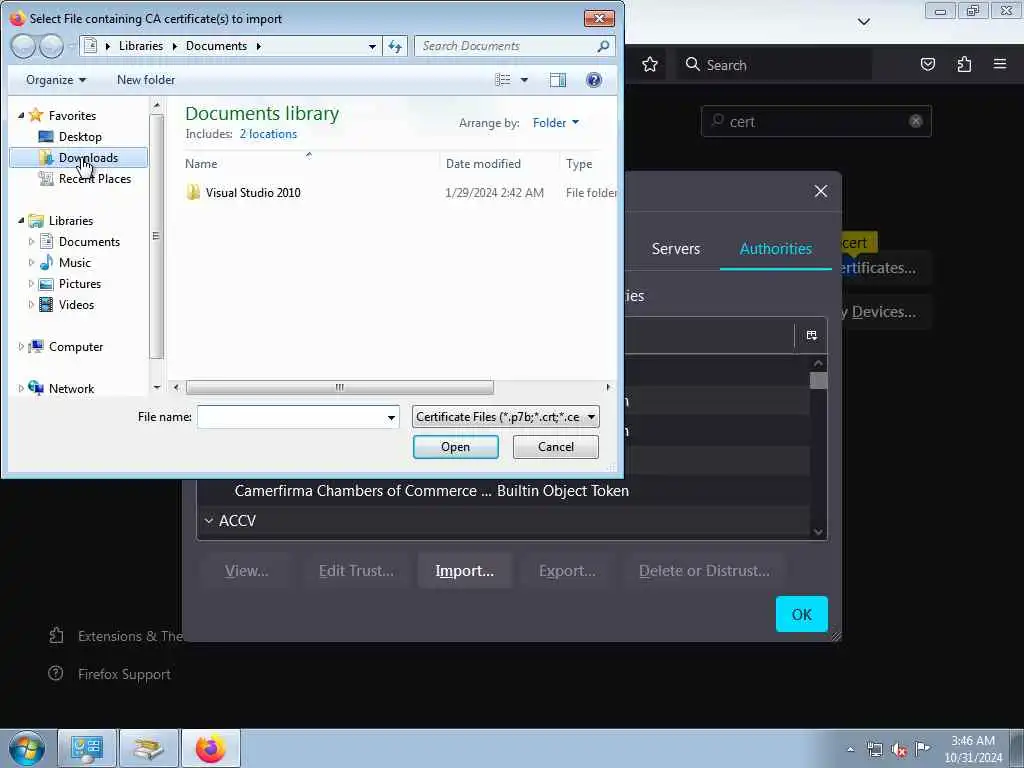Click the Firefox toolbar Search field
Screen dimensions: 1024x768
774,65
